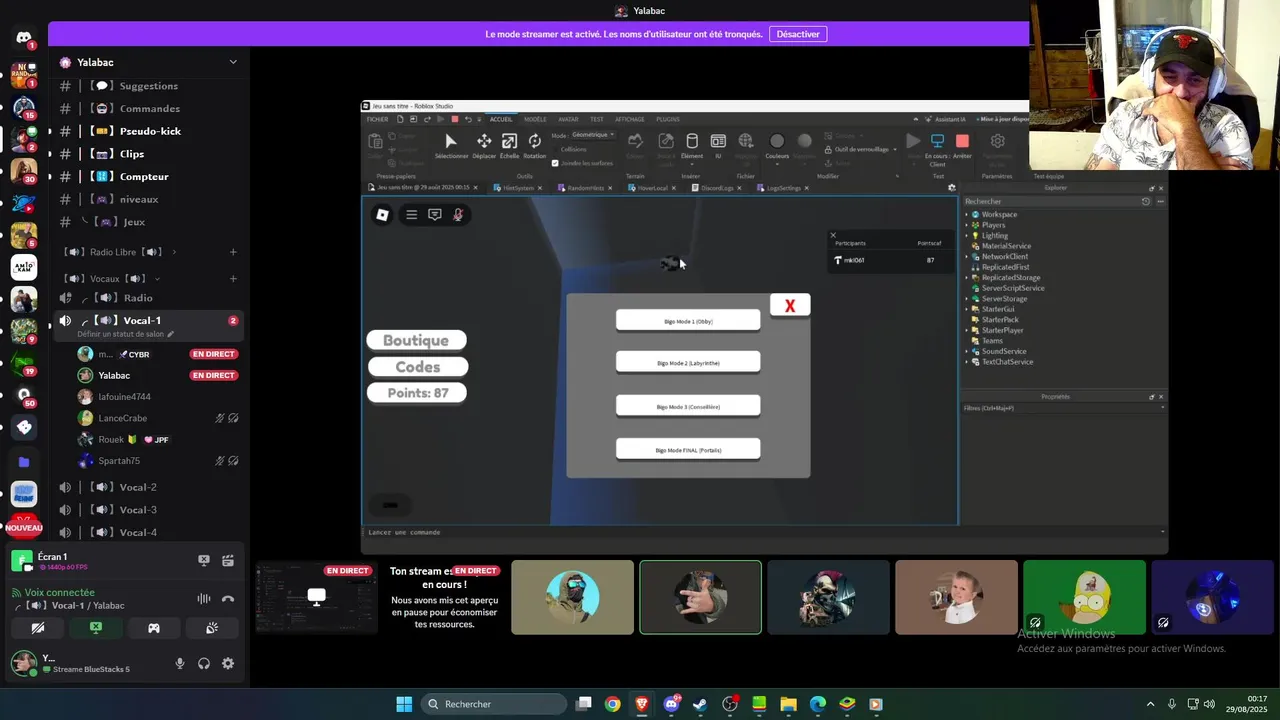The image size is (1280, 720).
Task: Select Bigo Mode 1 (Obby) button
Action: tap(688, 321)
